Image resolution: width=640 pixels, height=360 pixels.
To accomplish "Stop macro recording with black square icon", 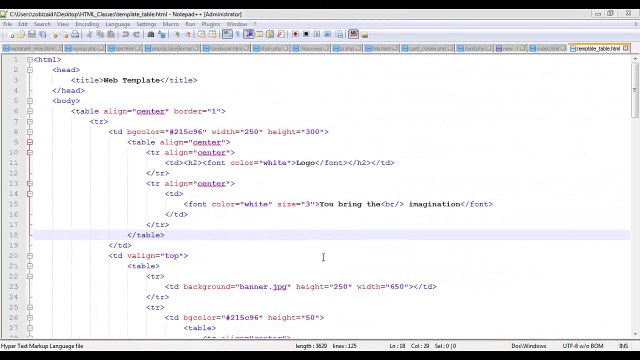I will tap(306, 35).
